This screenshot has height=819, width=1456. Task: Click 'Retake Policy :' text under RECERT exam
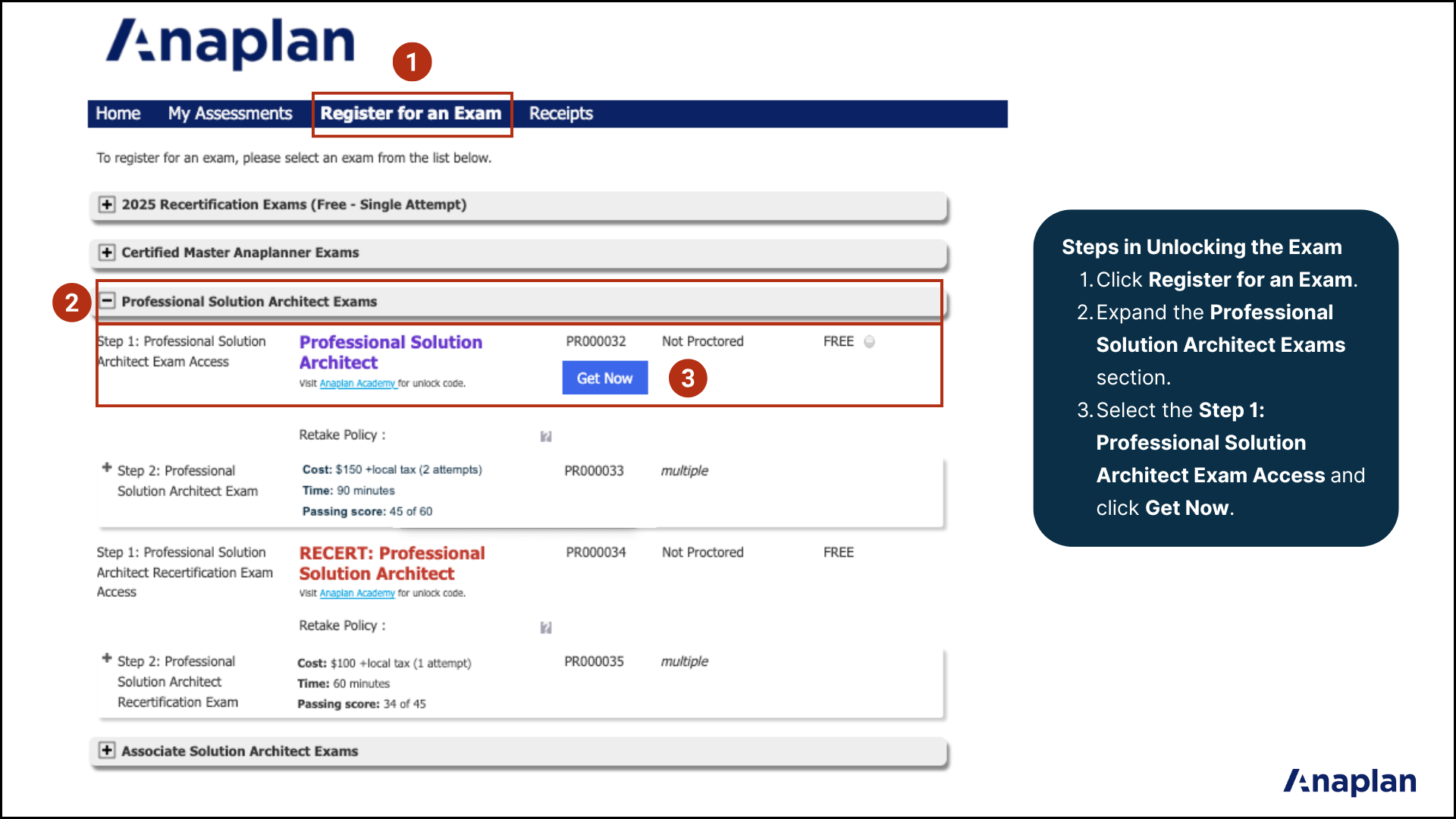[342, 626]
